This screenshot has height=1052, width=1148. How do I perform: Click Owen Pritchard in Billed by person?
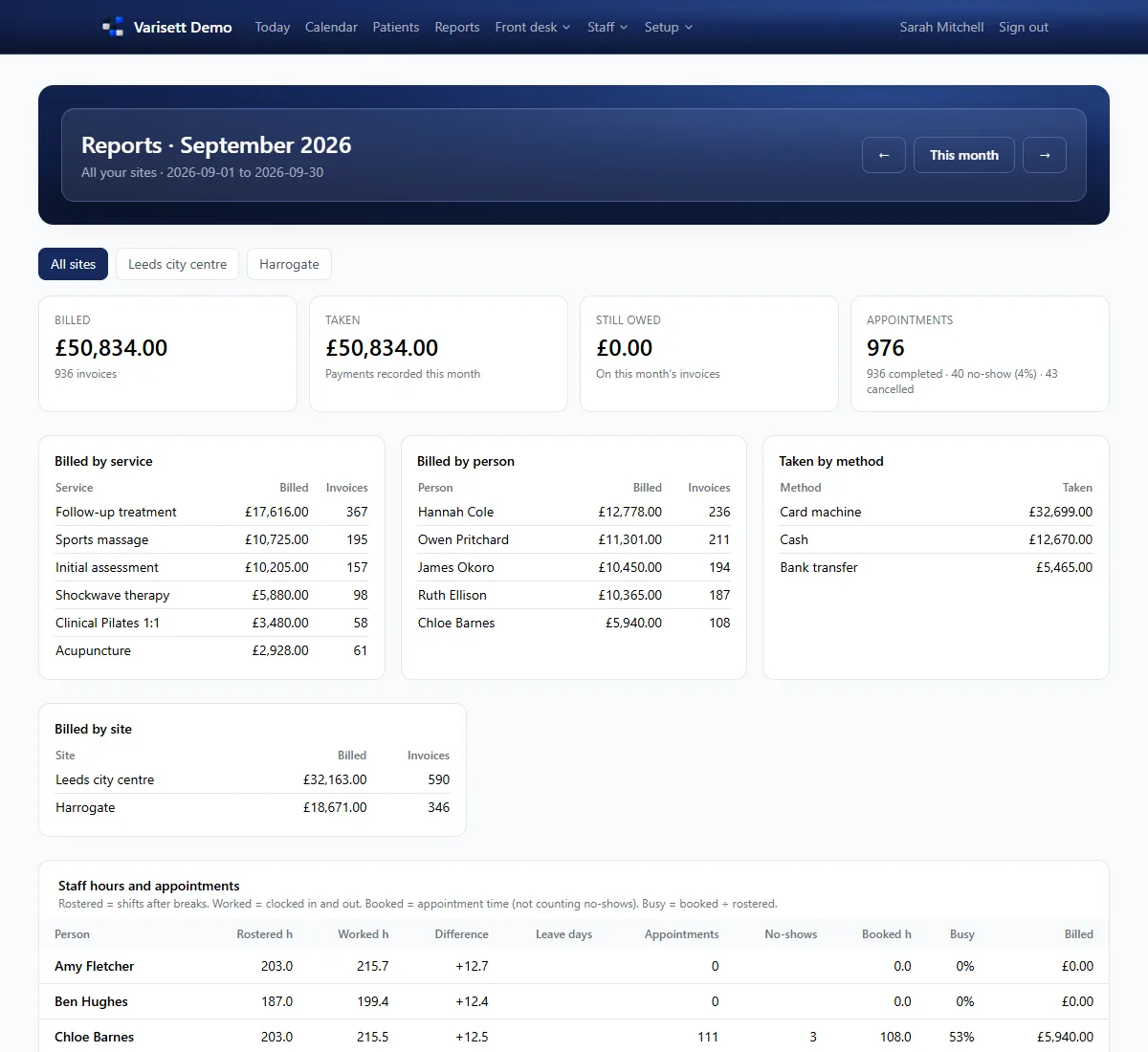pyautogui.click(x=463, y=539)
